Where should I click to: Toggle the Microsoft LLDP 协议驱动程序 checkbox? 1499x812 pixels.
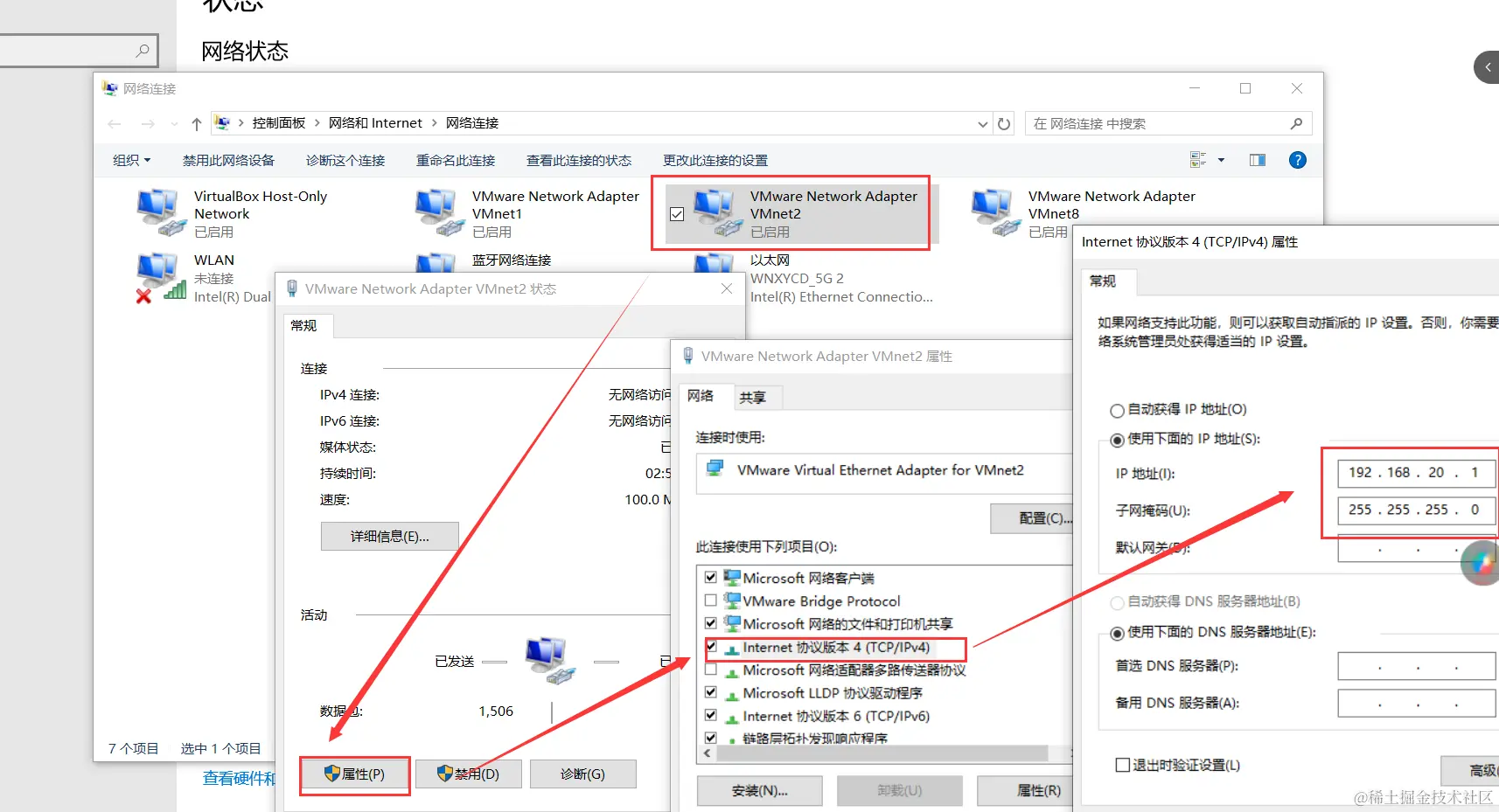pos(711,692)
